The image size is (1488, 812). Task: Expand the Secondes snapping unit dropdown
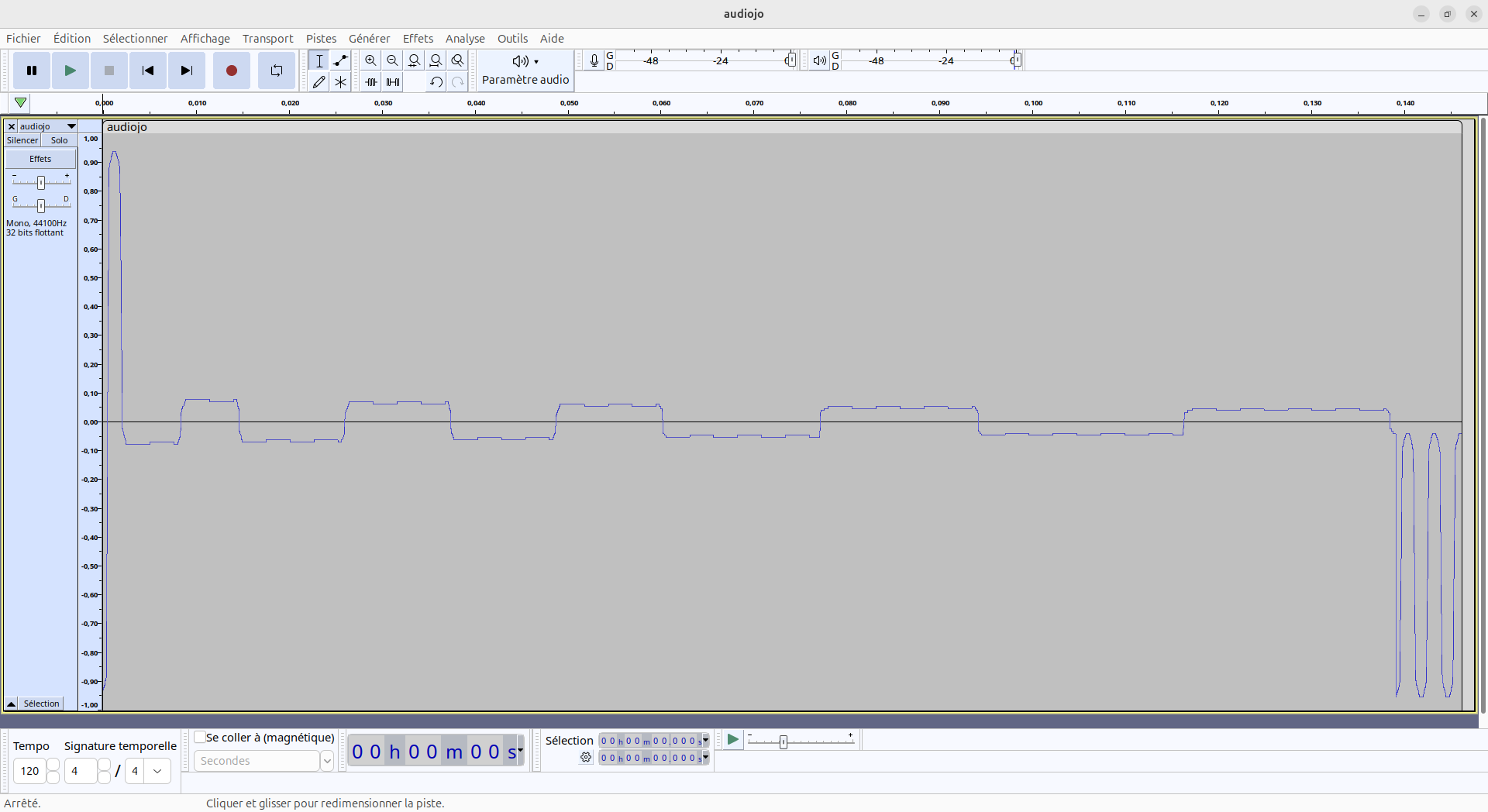(x=327, y=761)
